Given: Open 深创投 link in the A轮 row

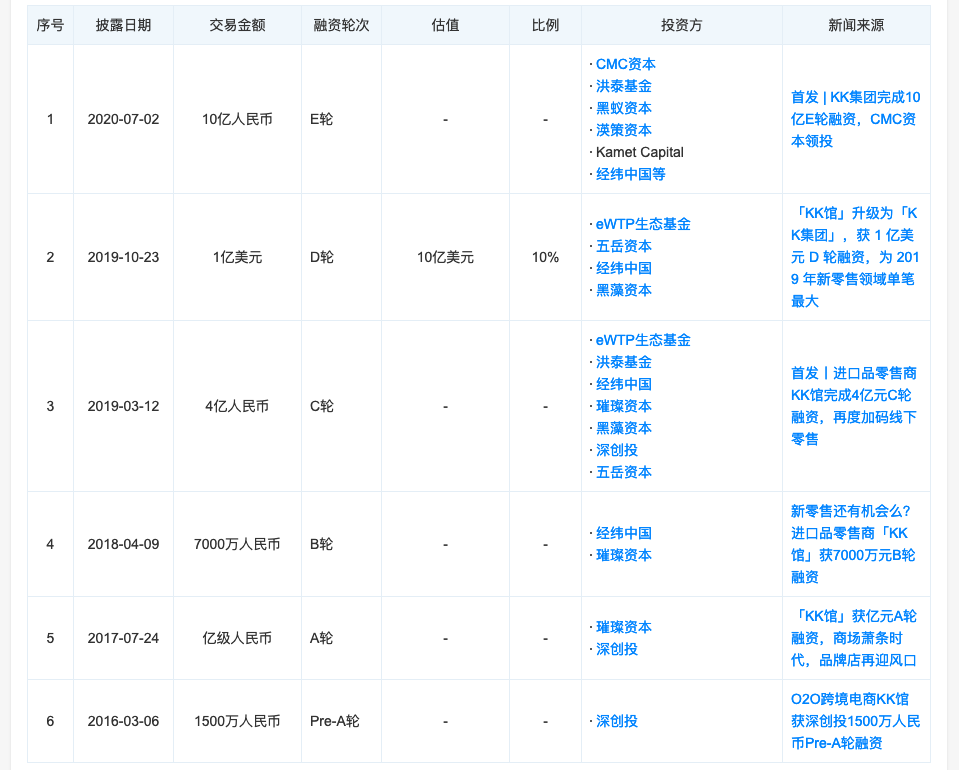Looking at the screenshot, I should pyautogui.click(x=616, y=650).
